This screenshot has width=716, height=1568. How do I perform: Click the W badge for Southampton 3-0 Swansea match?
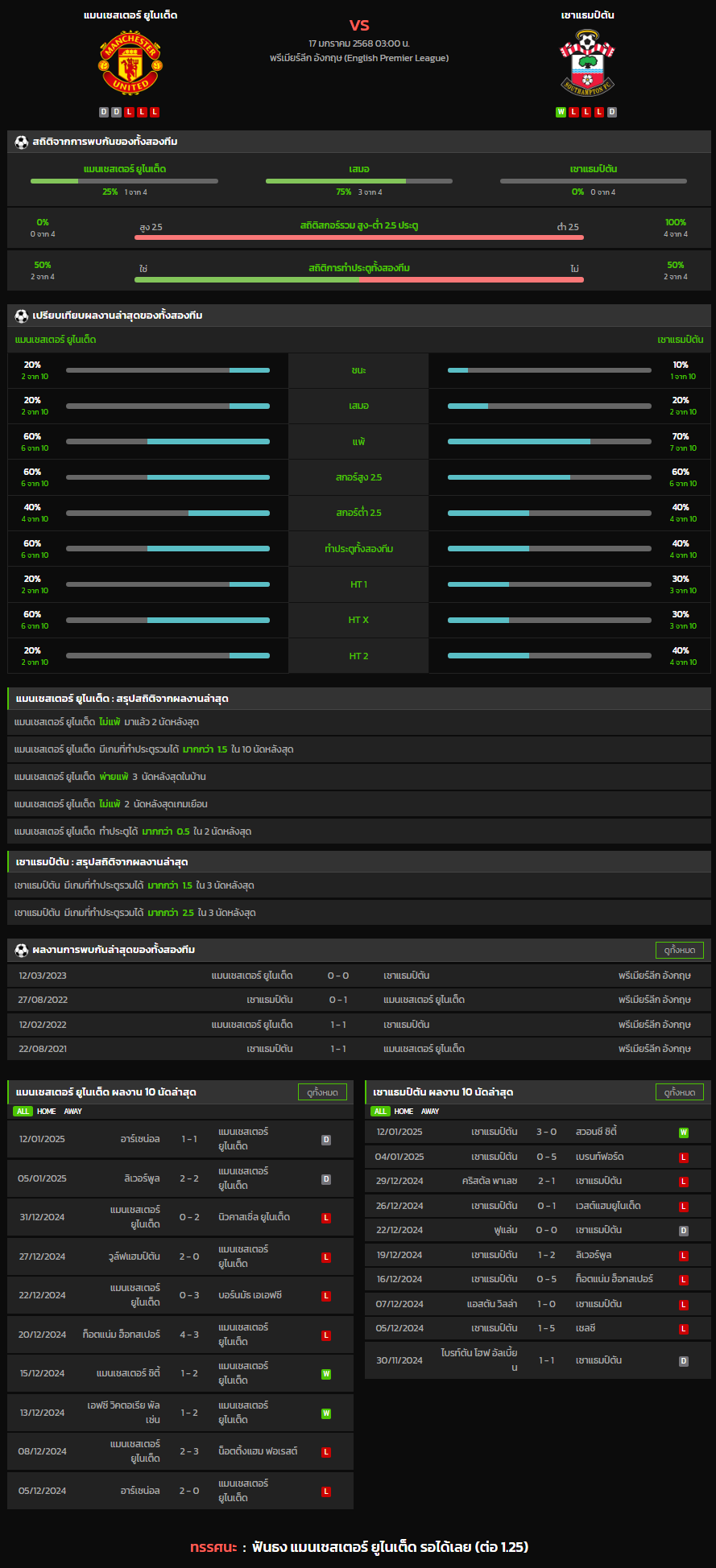tap(684, 1133)
